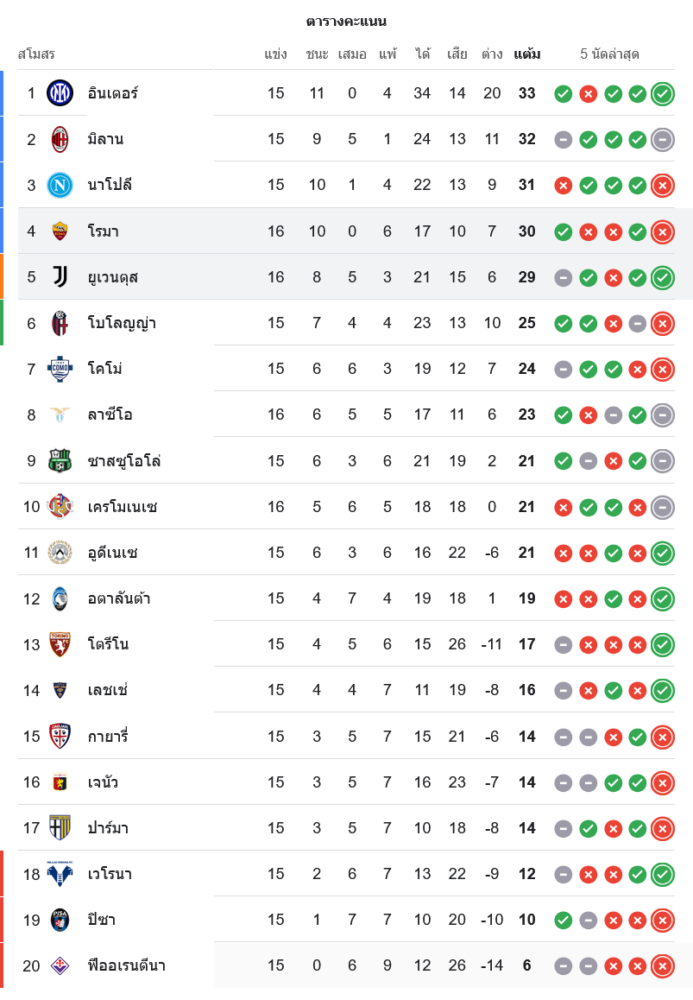Open the ลาซิโอ team link
The height and width of the screenshot is (1000, 693).
pos(109,415)
